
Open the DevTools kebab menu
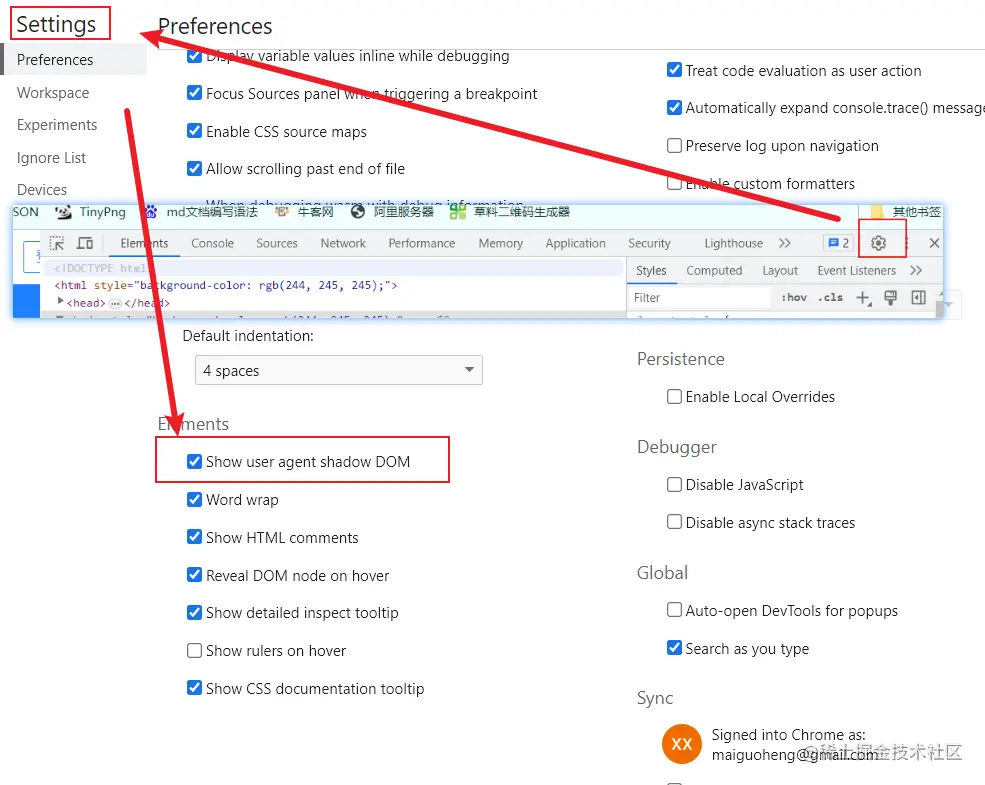coord(906,243)
